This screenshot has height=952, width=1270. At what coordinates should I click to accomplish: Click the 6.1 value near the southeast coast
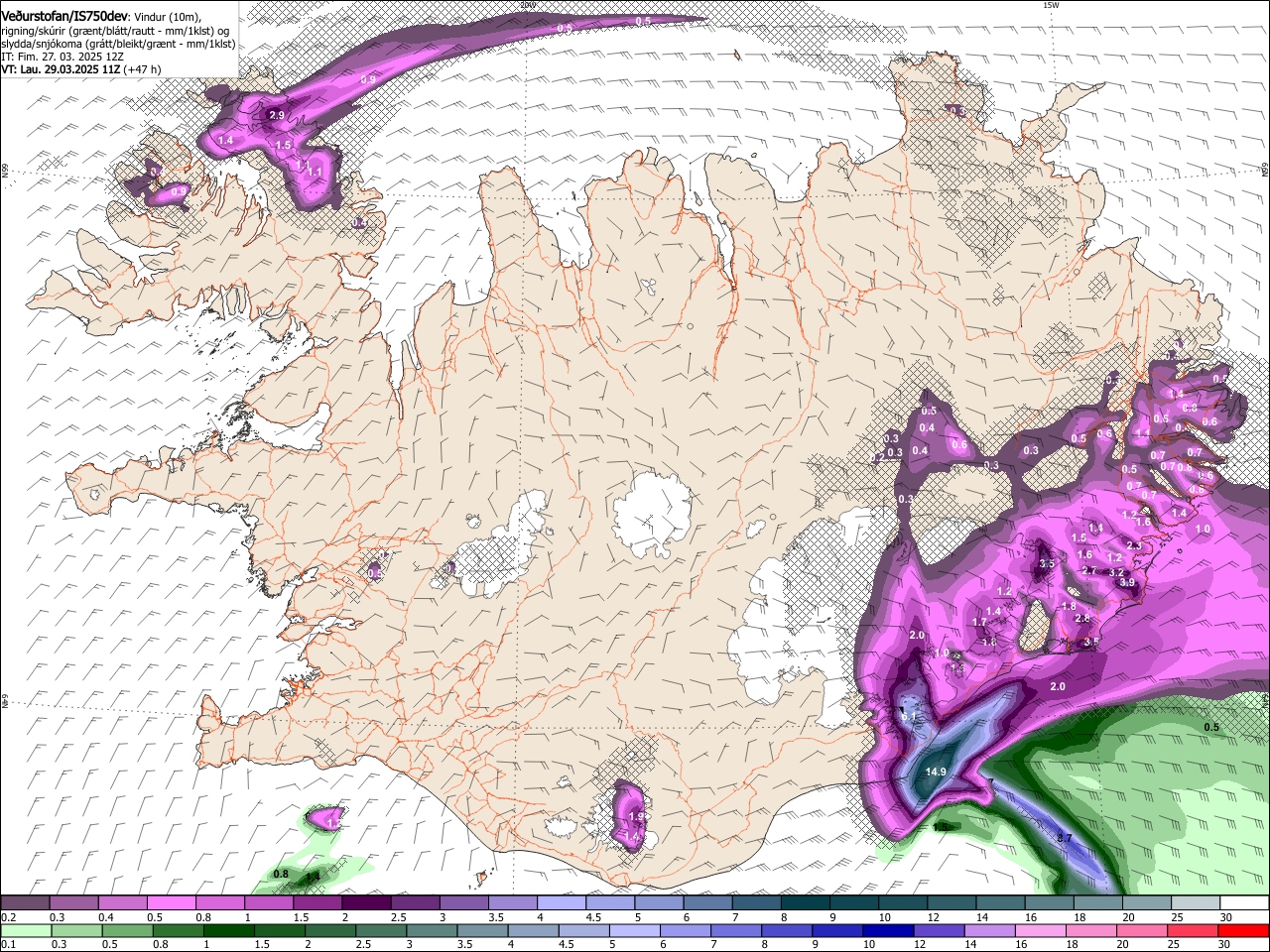909,715
